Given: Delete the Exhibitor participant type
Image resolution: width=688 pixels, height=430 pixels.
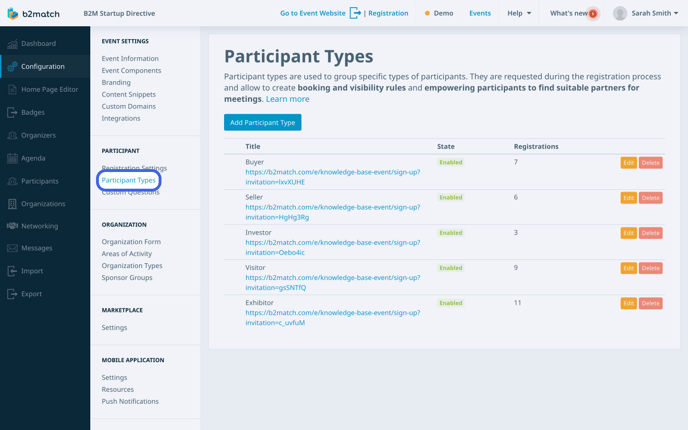Looking at the screenshot, I should (x=650, y=303).
